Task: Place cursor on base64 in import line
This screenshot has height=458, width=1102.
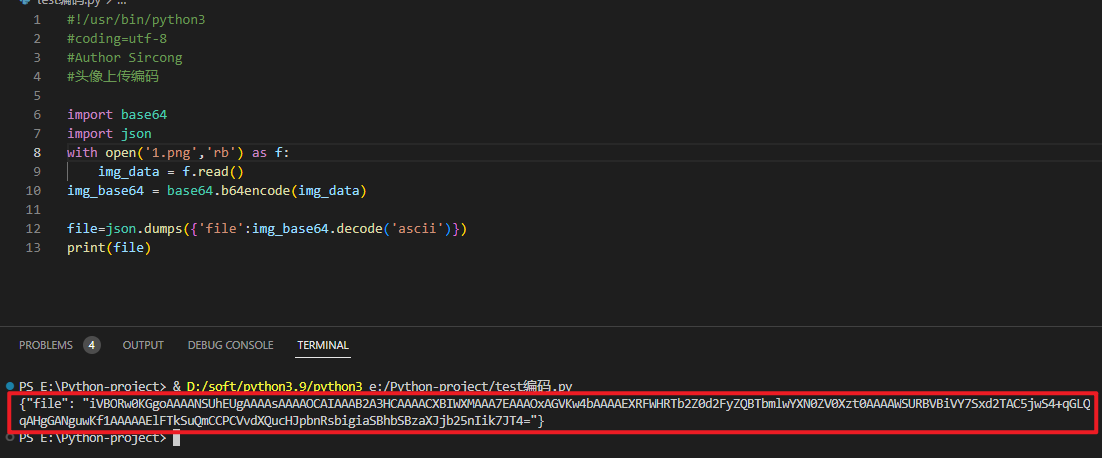Action: [144, 114]
